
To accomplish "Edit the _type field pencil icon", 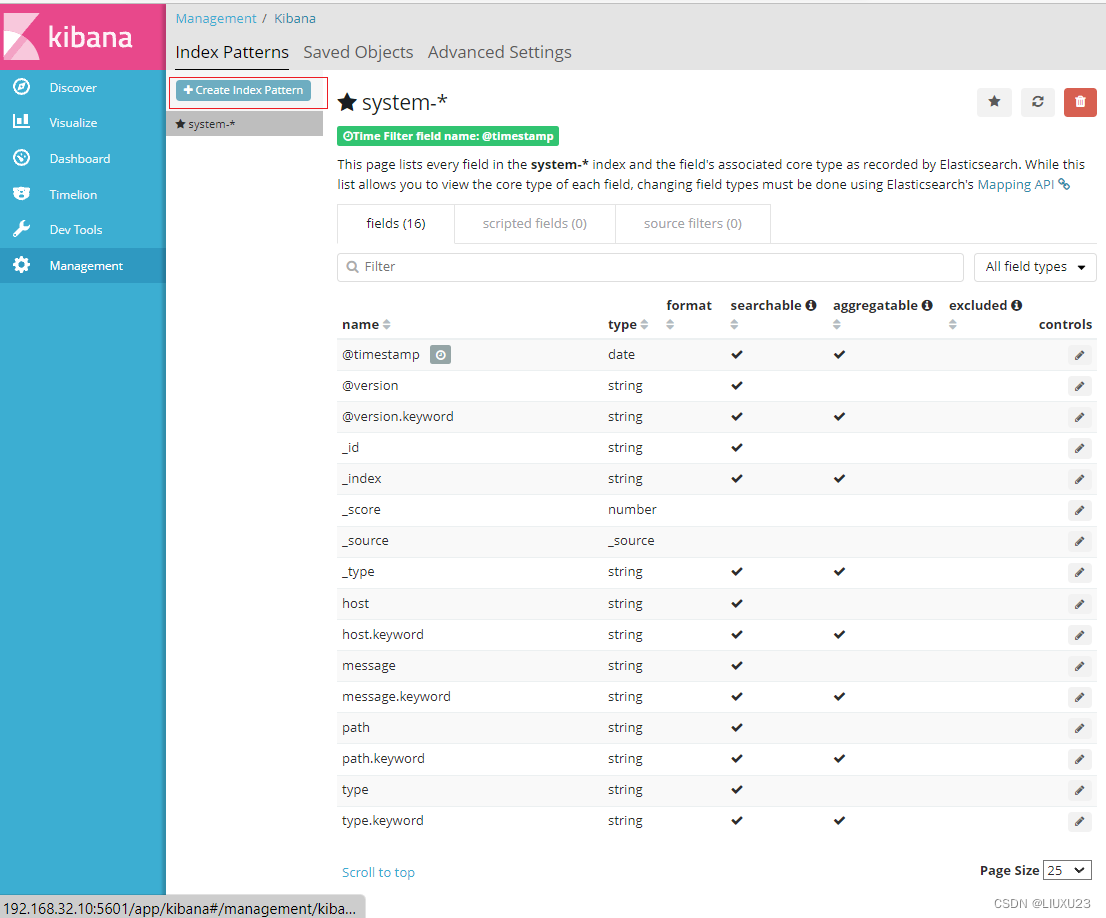I will click(1079, 572).
